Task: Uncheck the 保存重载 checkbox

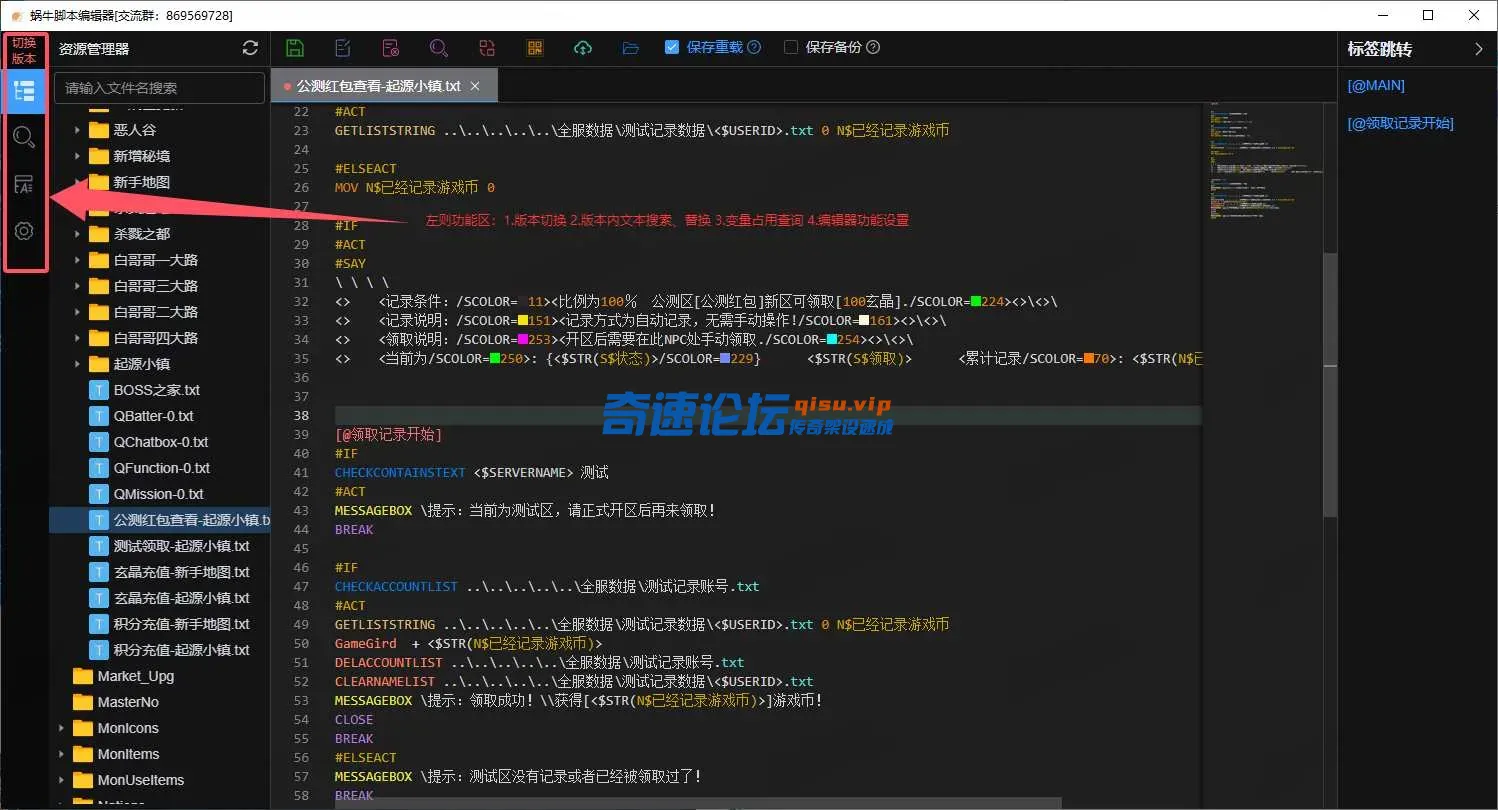Action: pos(672,47)
